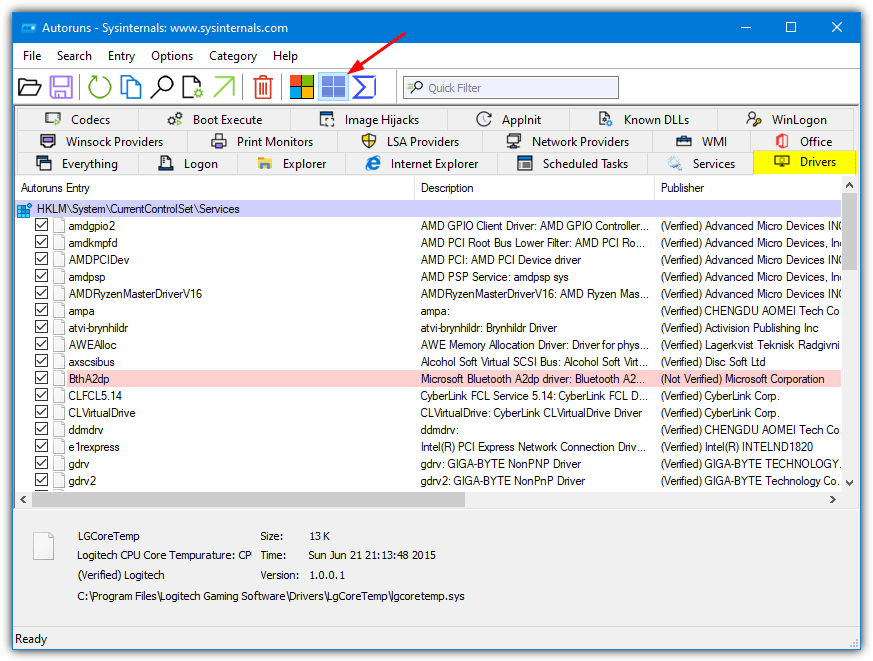Open the Search menu
The width and height of the screenshot is (873, 661).
[x=74, y=56]
